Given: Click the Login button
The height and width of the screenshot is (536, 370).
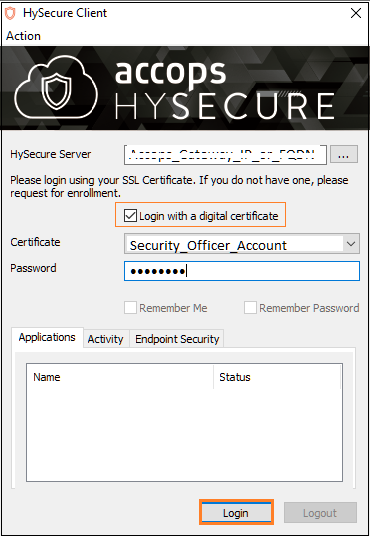Looking at the screenshot, I should 236,513.
